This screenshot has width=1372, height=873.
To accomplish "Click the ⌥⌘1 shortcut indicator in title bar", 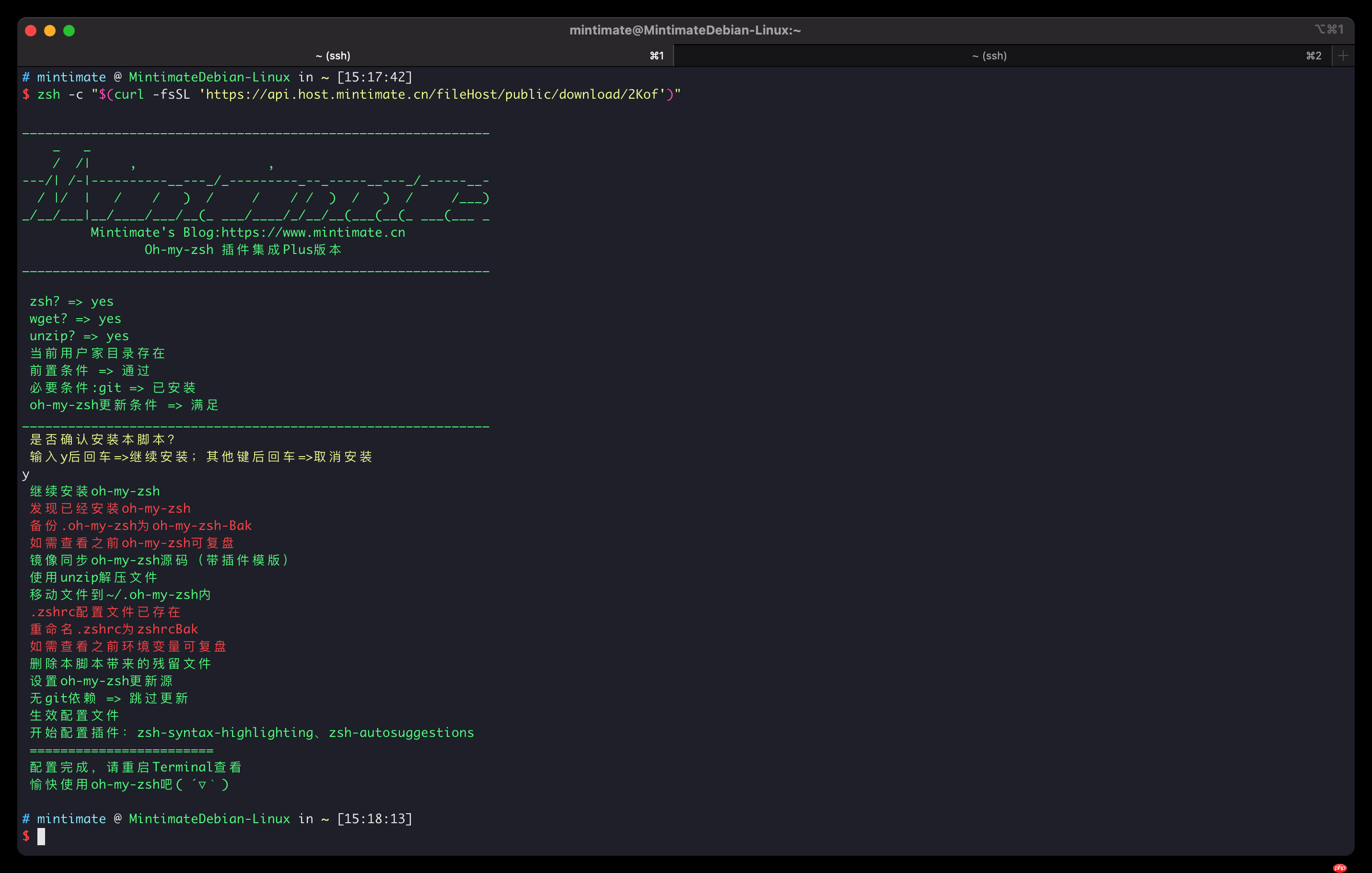I will pyautogui.click(x=1329, y=29).
